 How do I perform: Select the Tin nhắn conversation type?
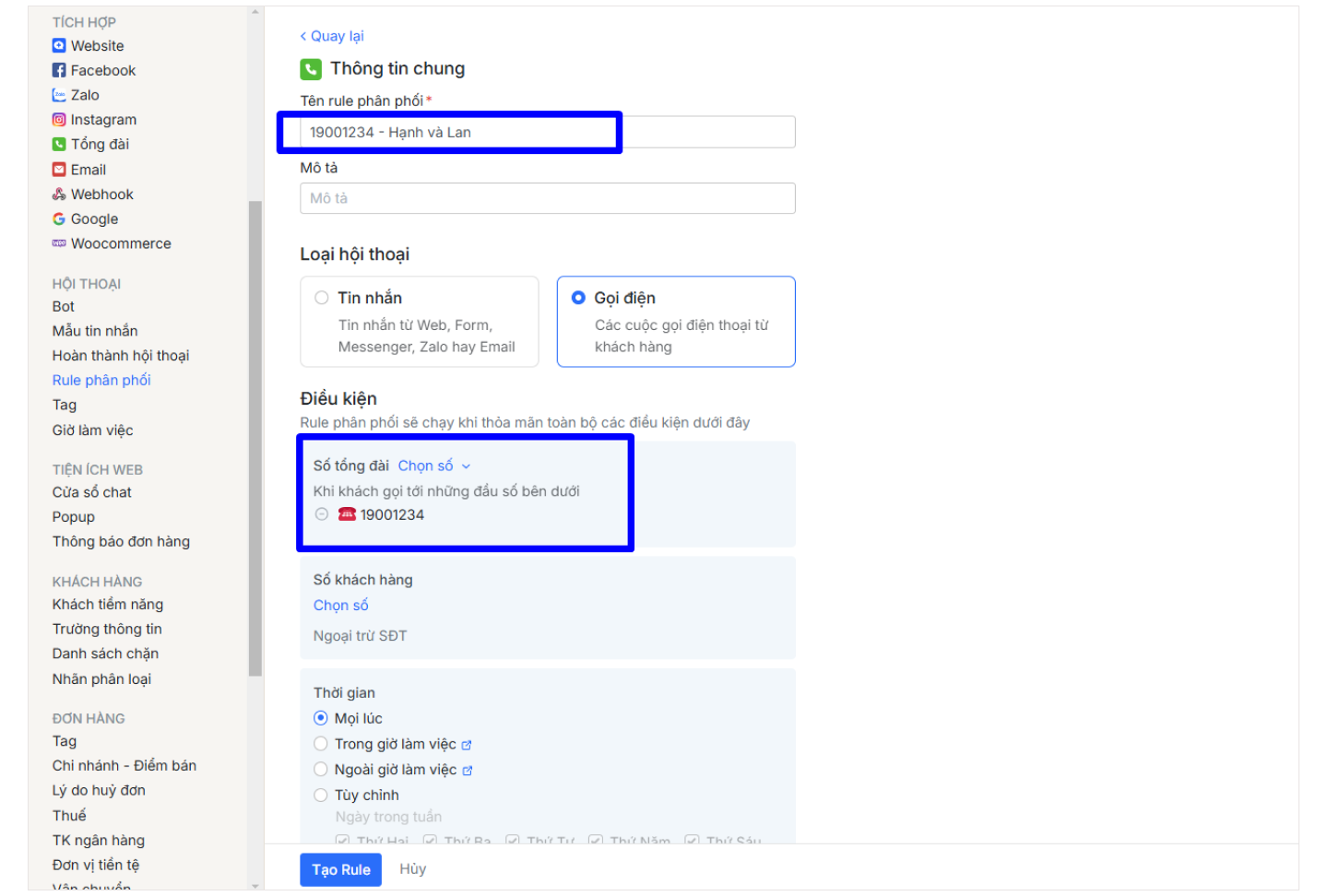pos(322,298)
